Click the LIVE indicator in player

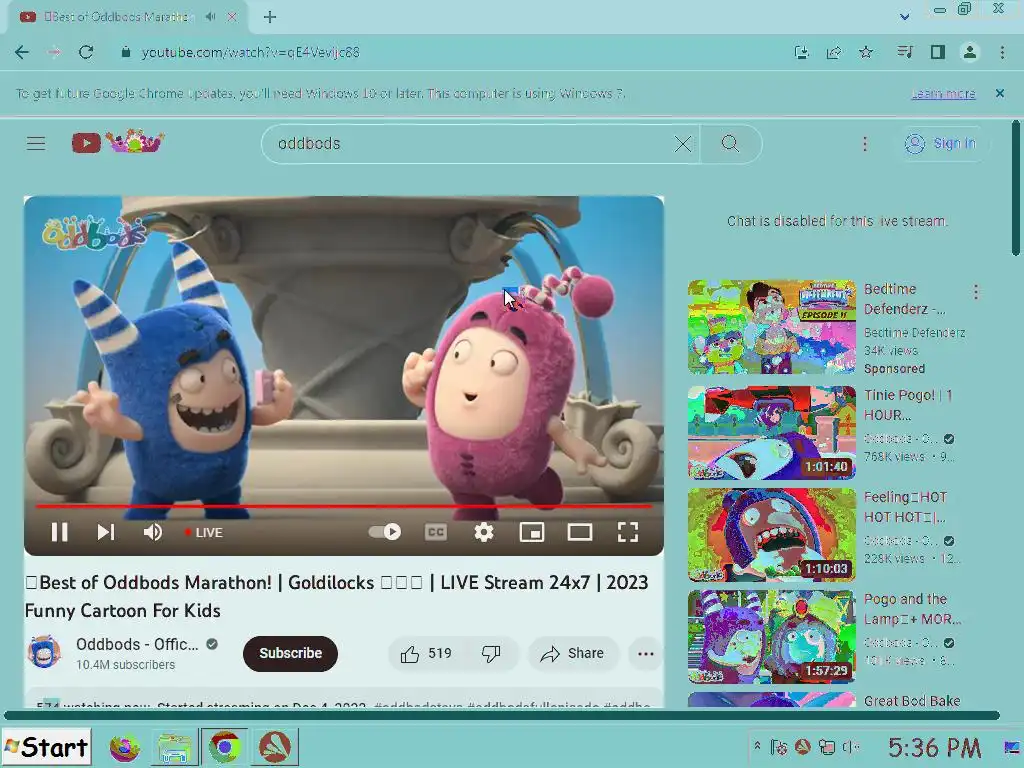coord(203,532)
